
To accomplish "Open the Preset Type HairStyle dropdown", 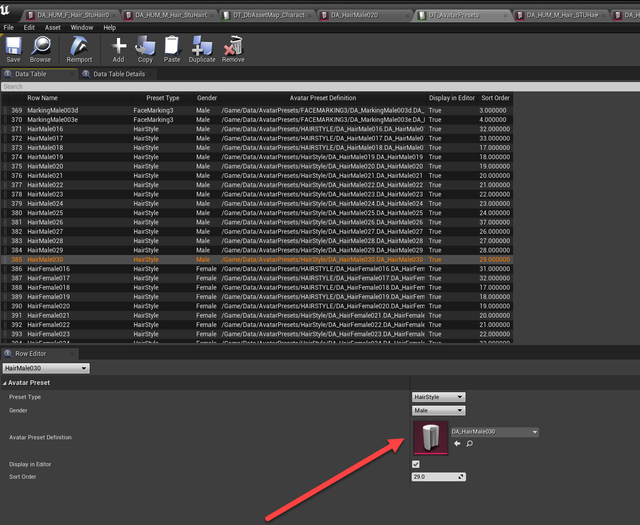I will 439,397.
